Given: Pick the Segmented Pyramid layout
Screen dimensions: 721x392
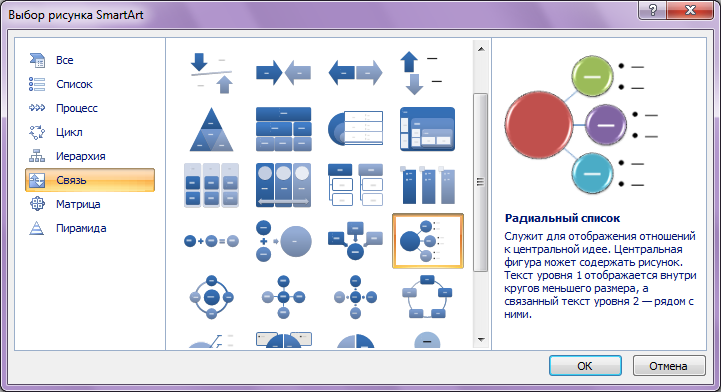Looking at the screenshot, I should coord(212,129).
